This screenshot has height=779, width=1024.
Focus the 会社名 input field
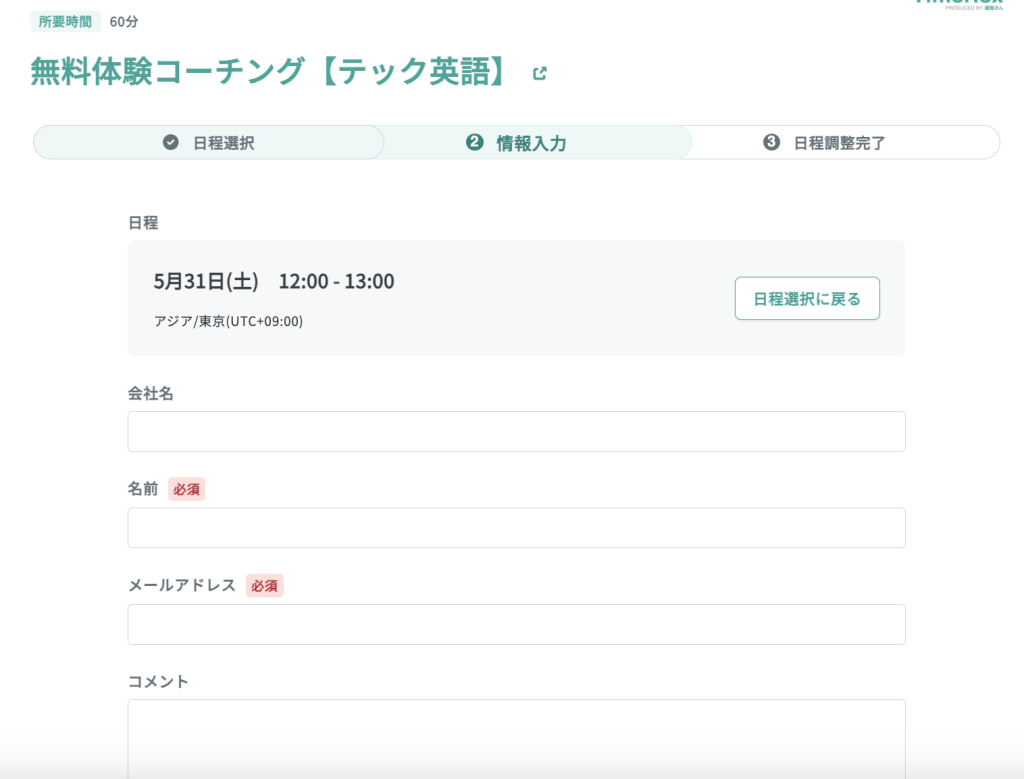[516, 431]
